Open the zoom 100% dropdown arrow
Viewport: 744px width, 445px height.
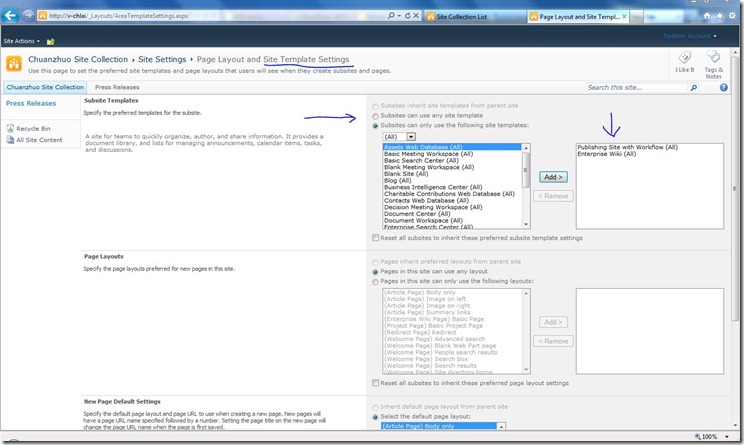pyautogui.click(x=726, y=436)
